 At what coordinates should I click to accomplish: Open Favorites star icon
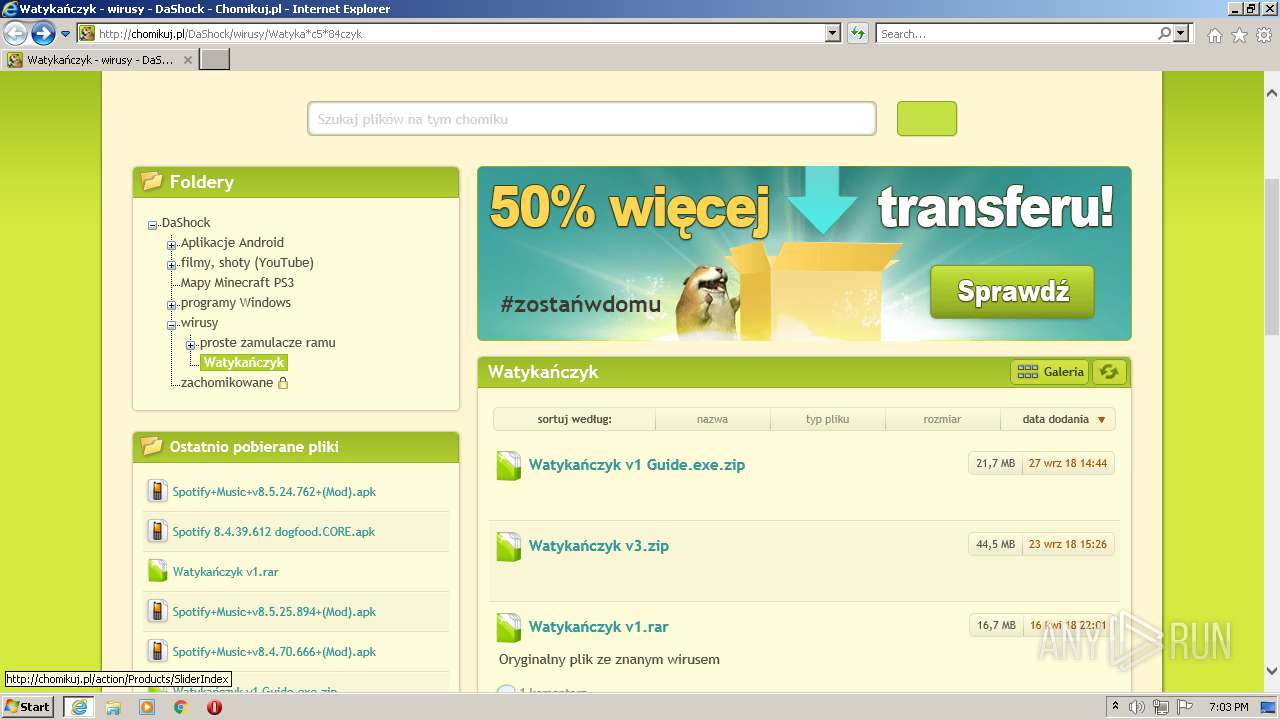[1239, 35]
